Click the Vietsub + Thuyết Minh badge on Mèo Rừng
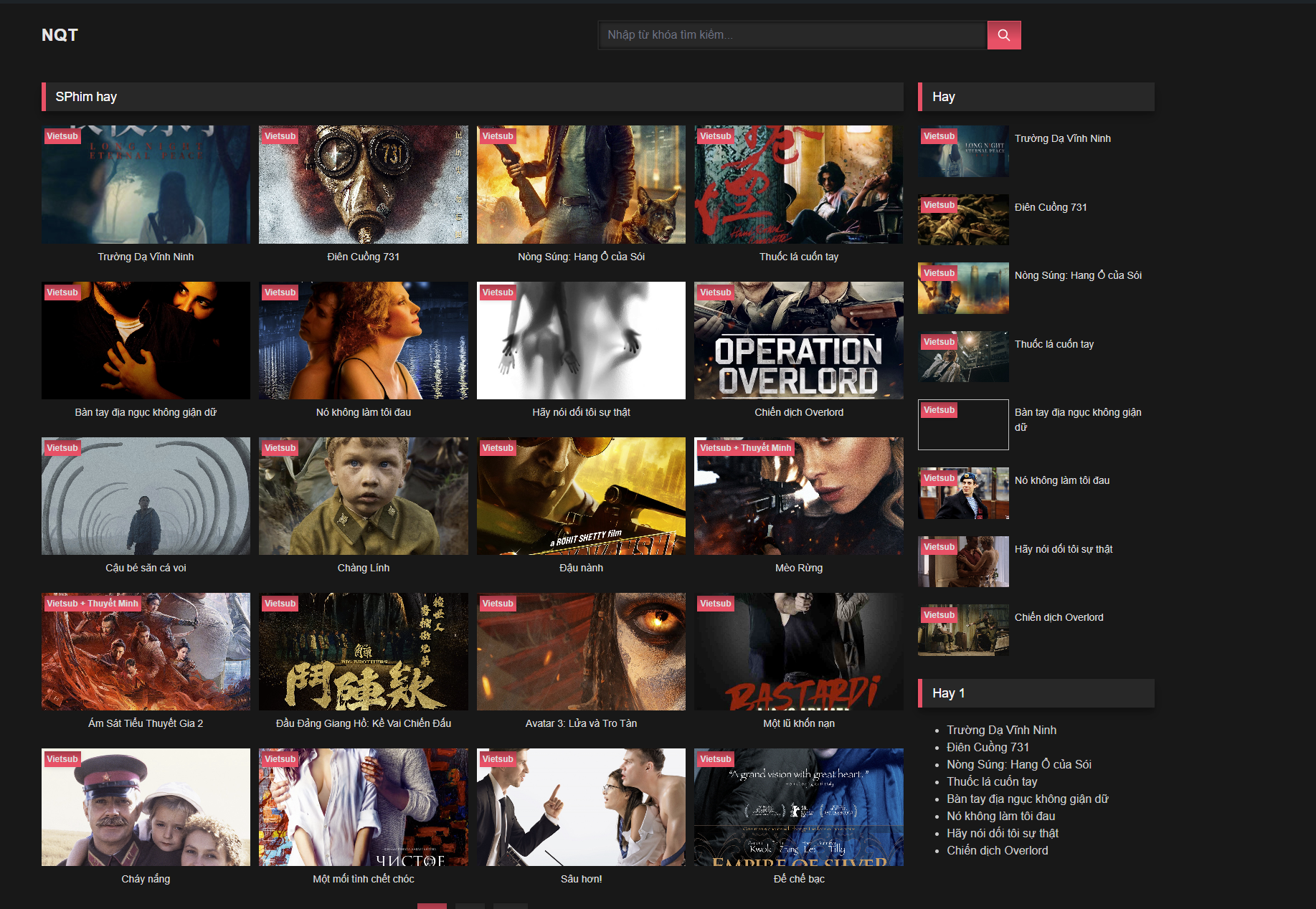Viewport: 1316px width, 909px height. pos(746,447)
